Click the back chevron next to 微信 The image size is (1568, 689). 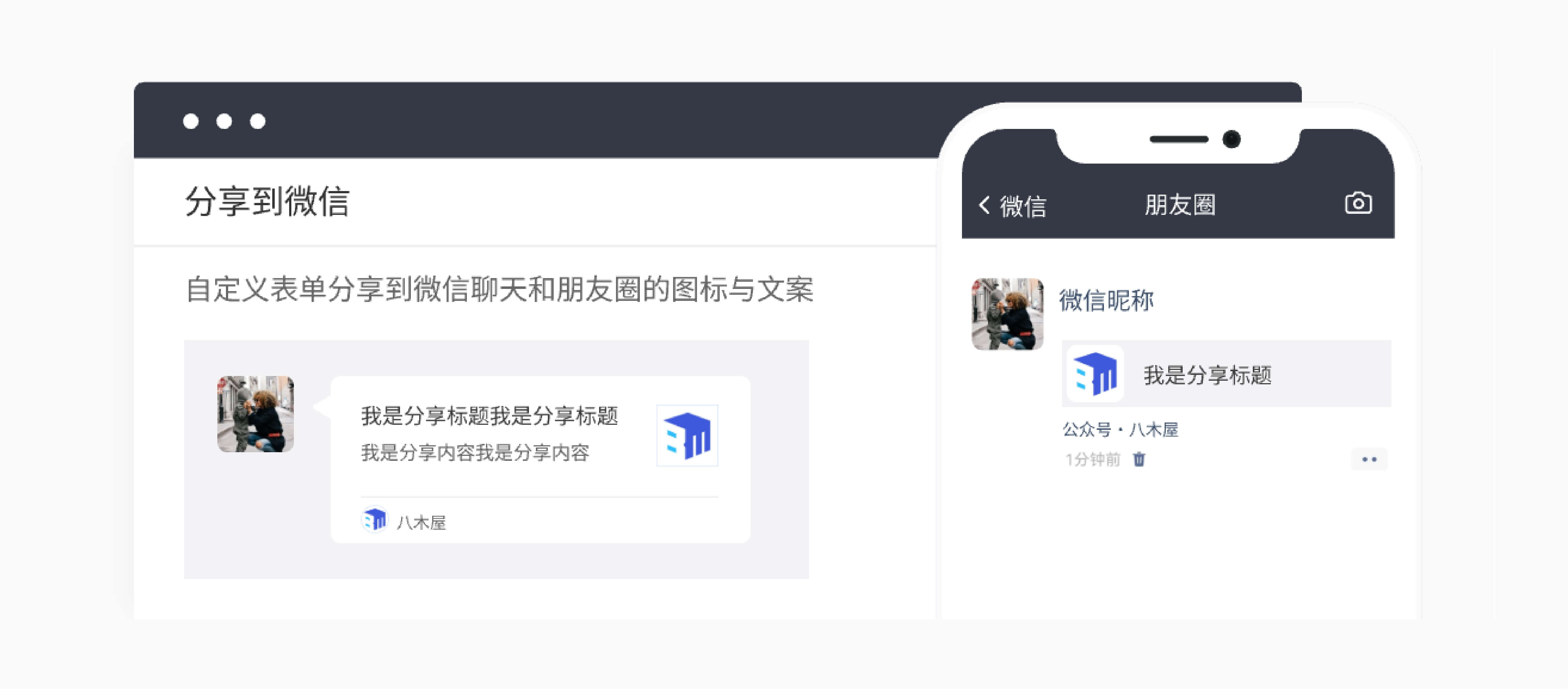[984, 205]
